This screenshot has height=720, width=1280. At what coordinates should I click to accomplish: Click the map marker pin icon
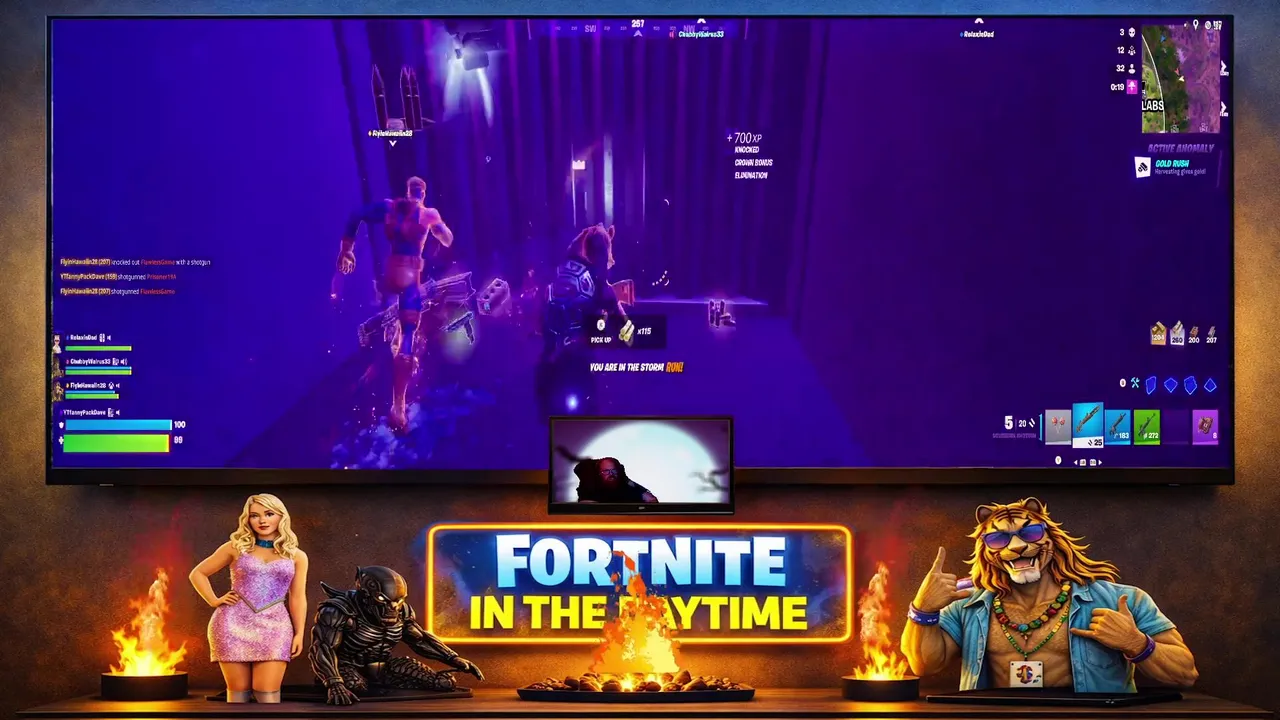point(1195,24)
